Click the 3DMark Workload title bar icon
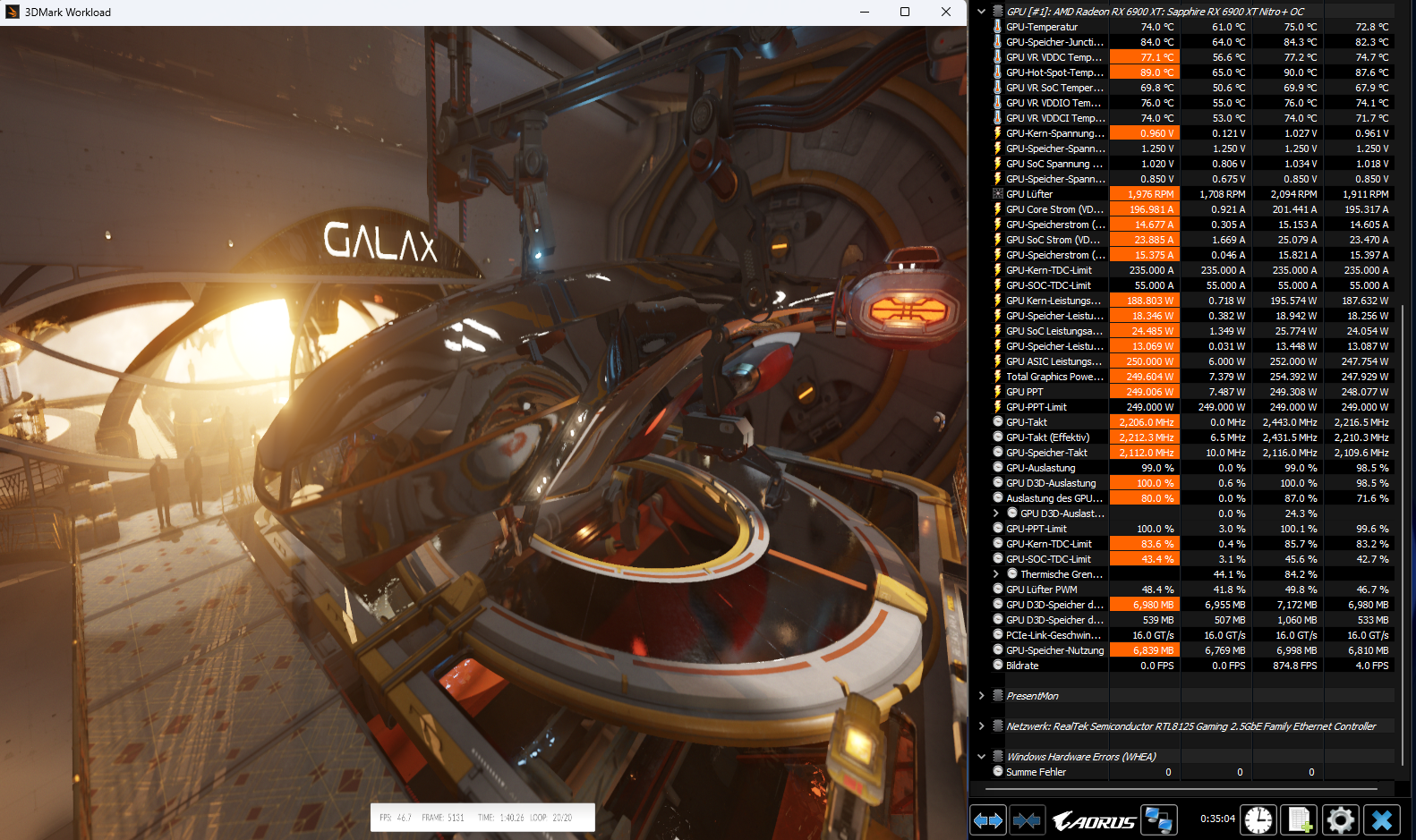Screen dimensions: 1416x840 (12, 13)
